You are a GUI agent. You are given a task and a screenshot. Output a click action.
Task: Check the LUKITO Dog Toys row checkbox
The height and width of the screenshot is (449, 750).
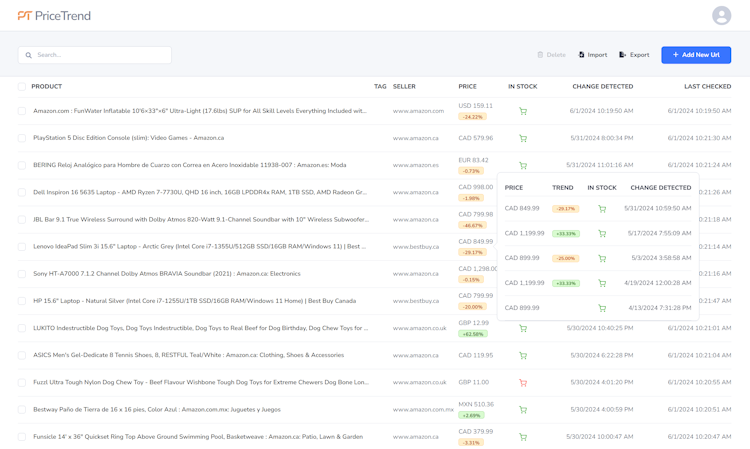(22, 328)
